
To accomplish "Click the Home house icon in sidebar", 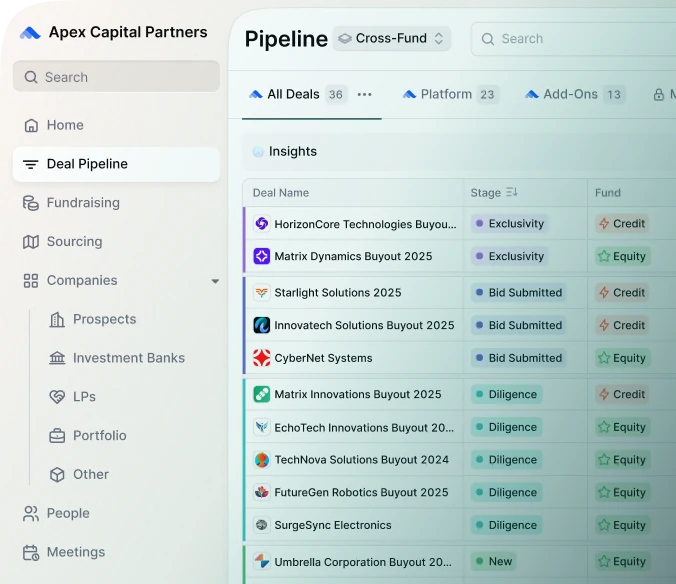I will click(x=31, y=125).
